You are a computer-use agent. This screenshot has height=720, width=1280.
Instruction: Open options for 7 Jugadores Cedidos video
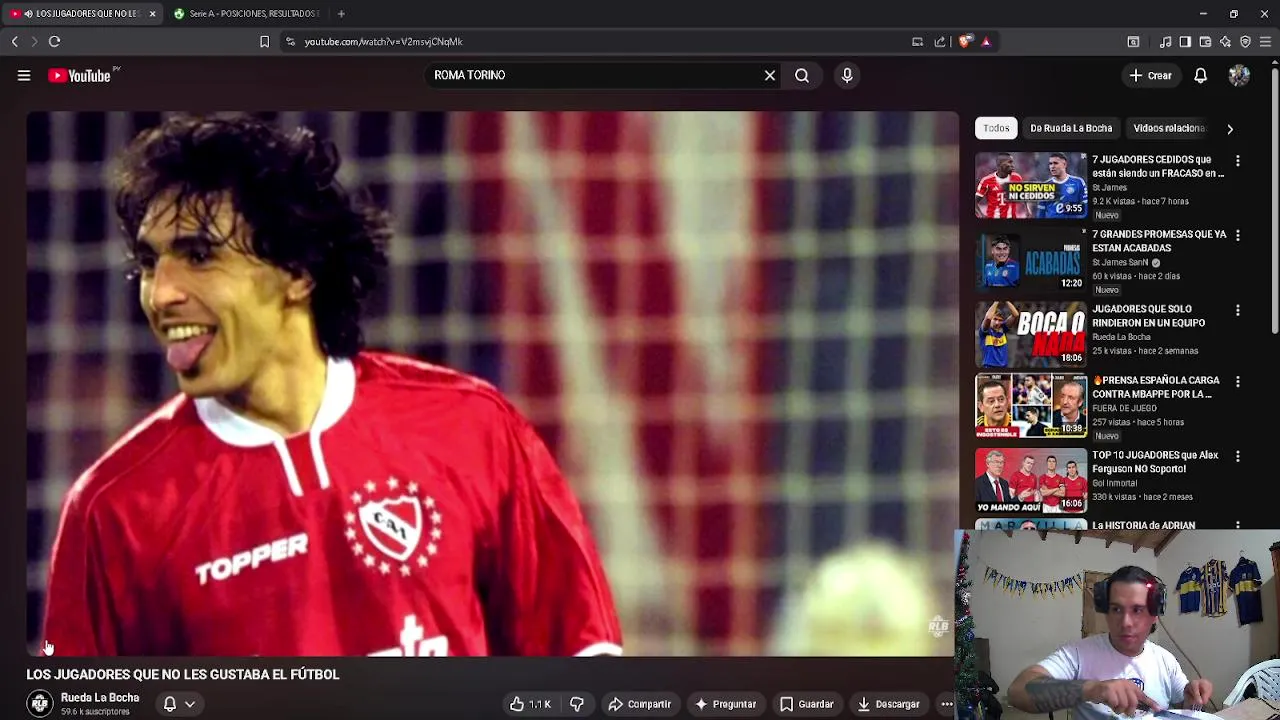(1238, 161)
